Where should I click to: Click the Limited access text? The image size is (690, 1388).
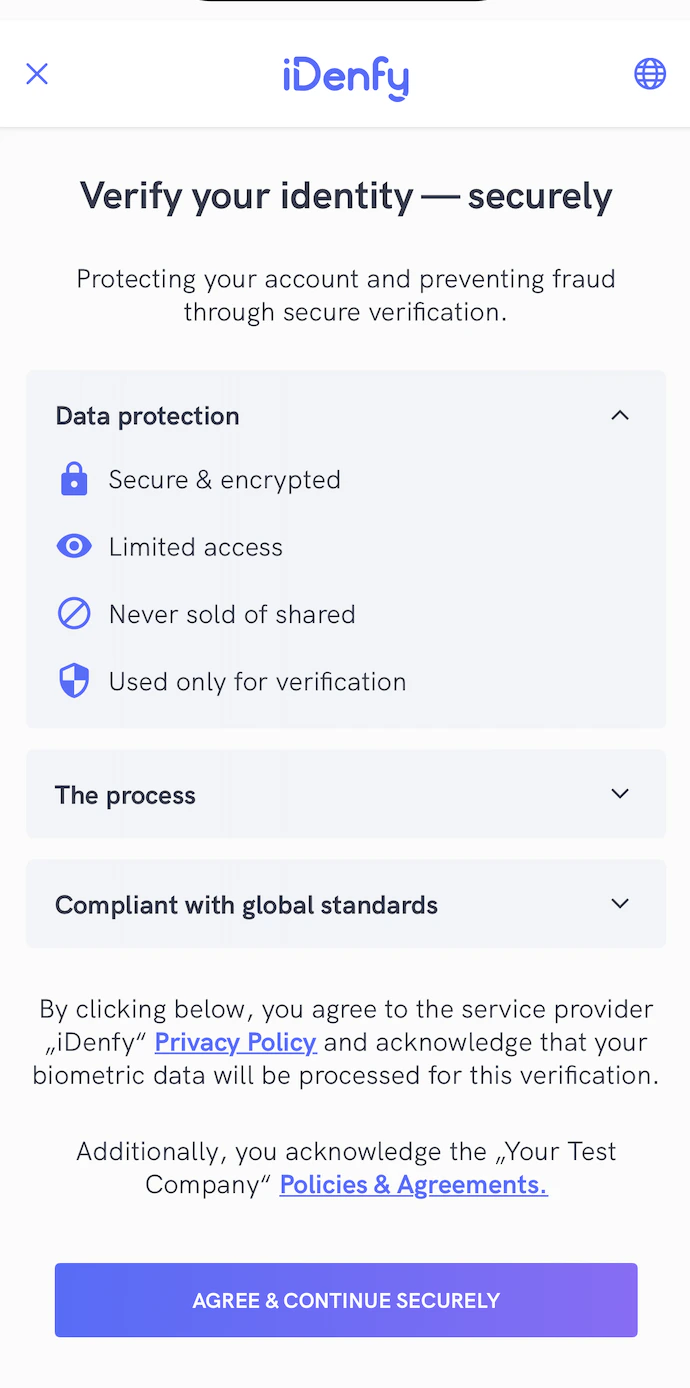(x=196, y=547)
